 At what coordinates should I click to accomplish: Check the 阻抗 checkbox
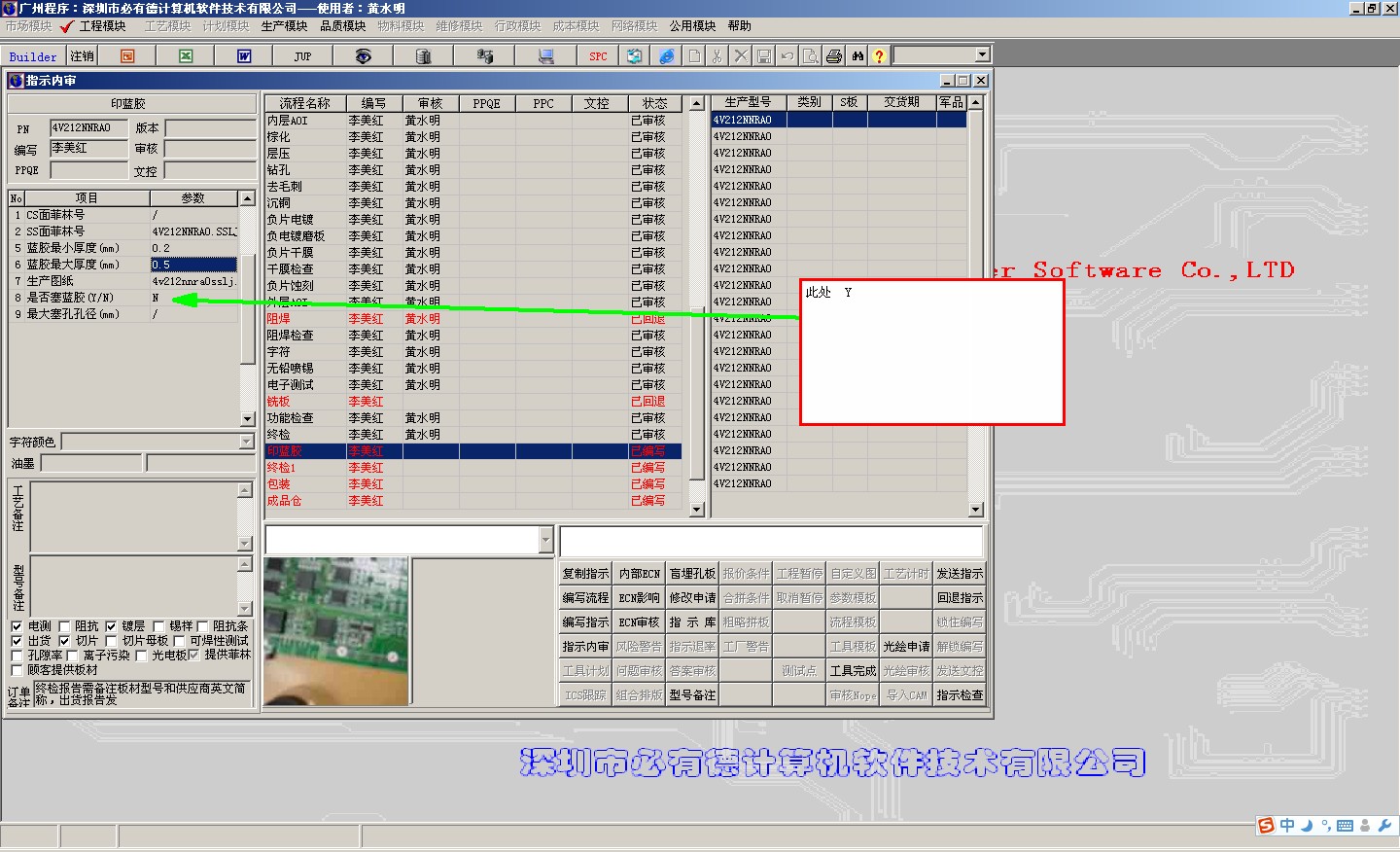pyautogui.click(x=64, y=626)
